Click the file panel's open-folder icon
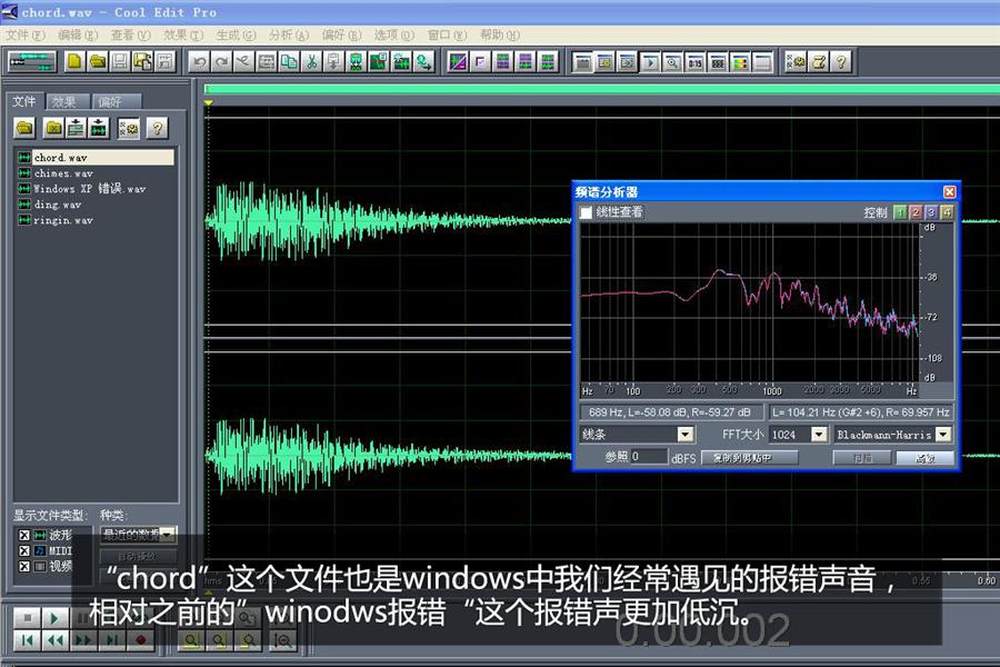 (x=24, y=128)
